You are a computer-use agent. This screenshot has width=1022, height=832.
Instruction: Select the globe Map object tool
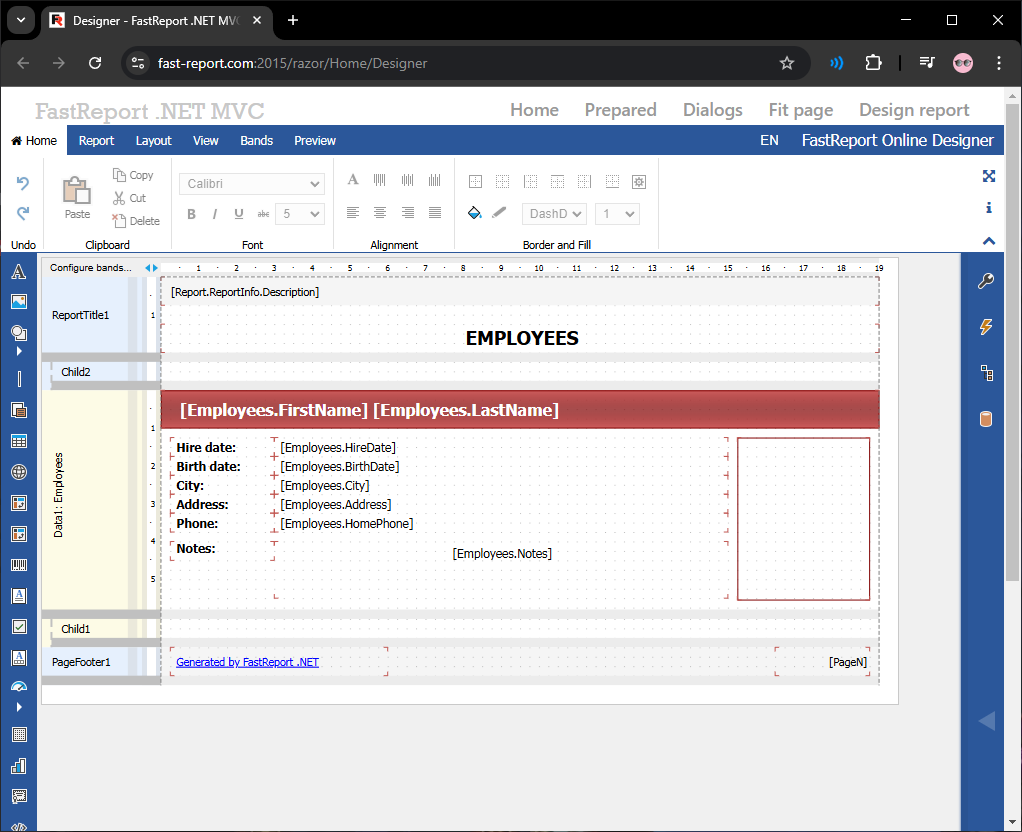point(19,472)
